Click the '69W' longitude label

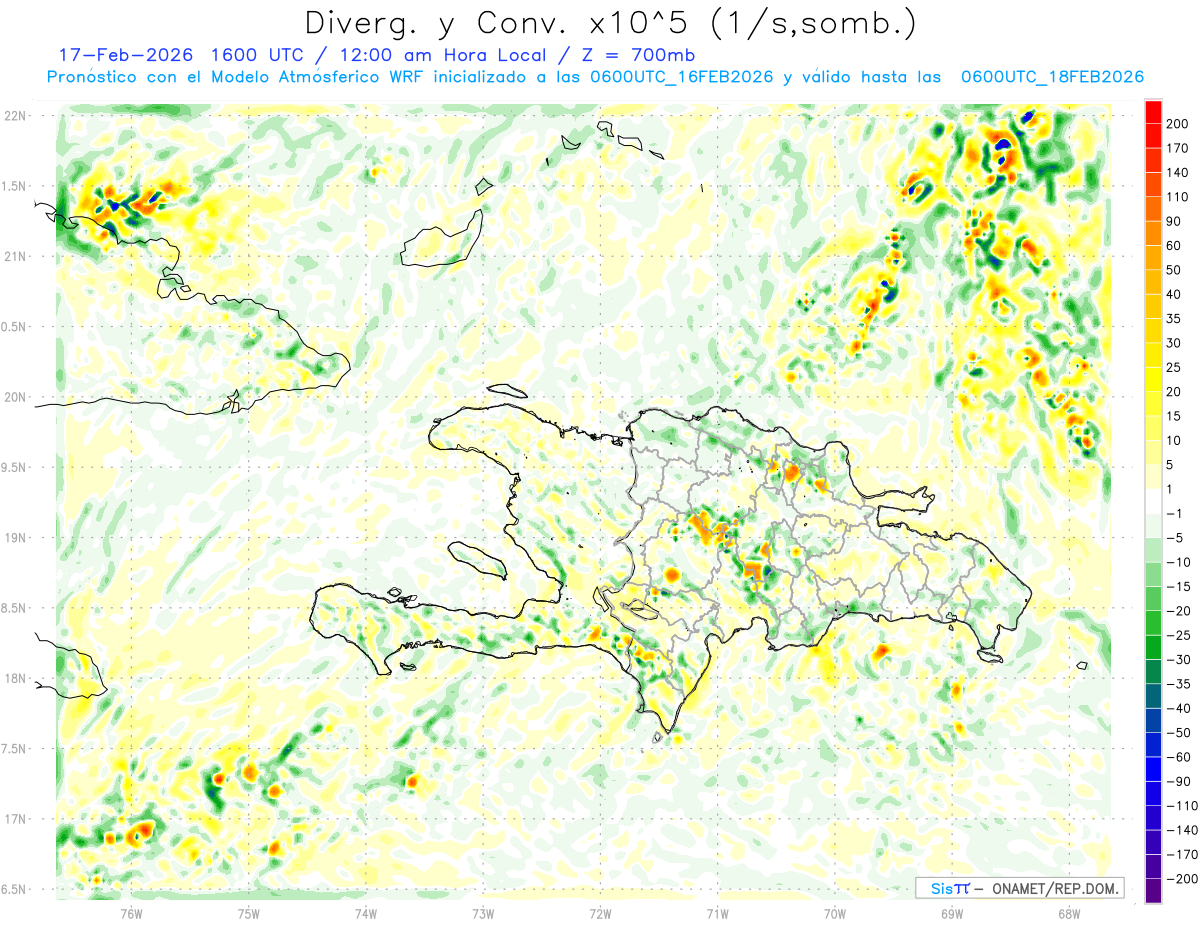tap(952, 913)
